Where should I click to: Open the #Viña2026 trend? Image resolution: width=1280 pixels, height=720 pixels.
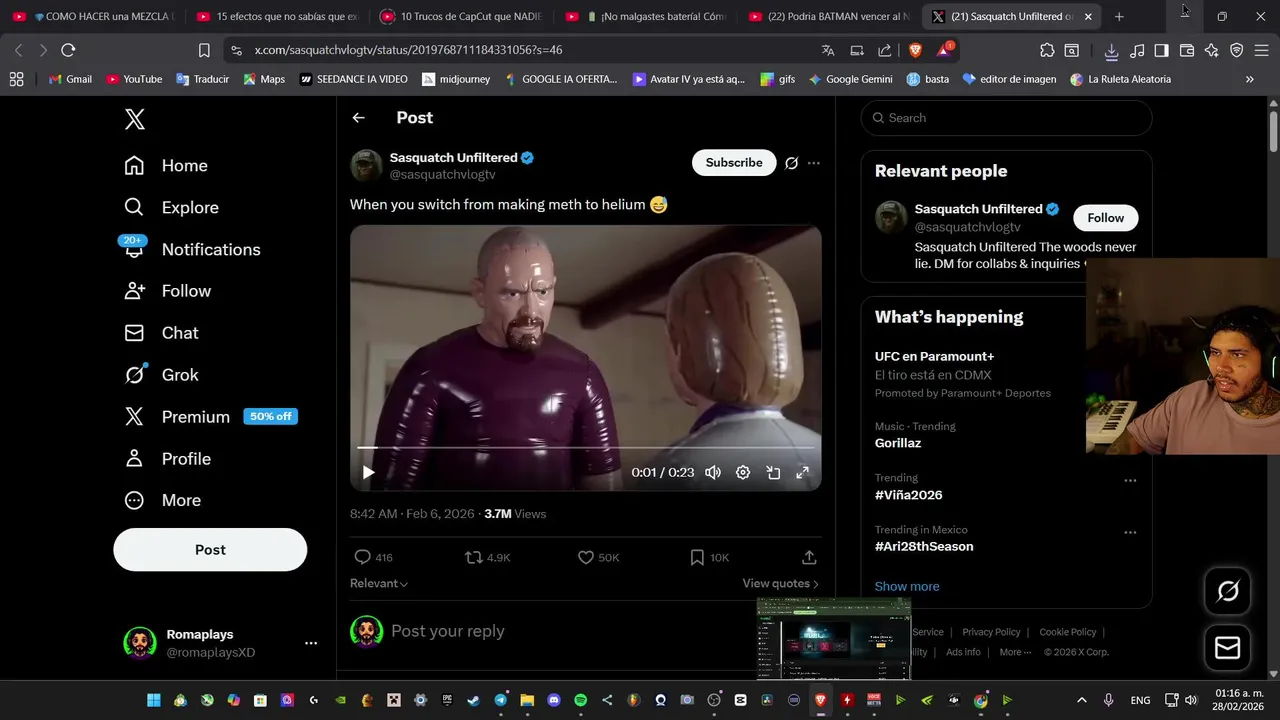[x=908, y=495]
